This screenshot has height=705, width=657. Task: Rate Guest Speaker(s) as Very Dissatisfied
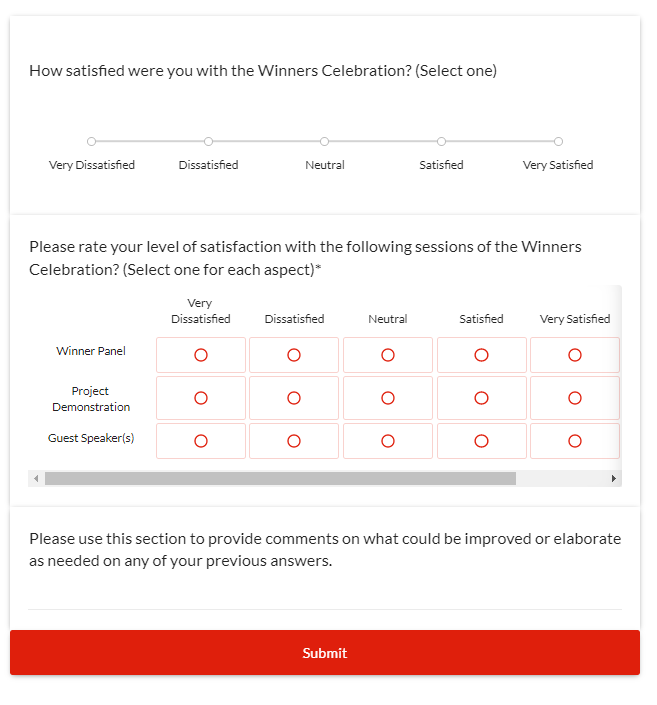201,441
